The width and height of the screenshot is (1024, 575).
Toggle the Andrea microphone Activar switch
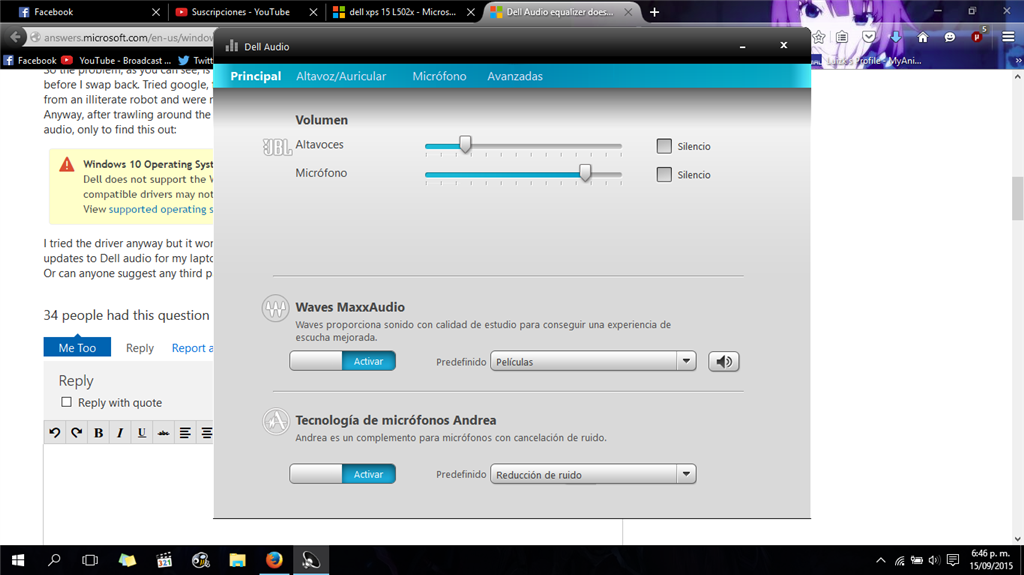coord(342,474)
